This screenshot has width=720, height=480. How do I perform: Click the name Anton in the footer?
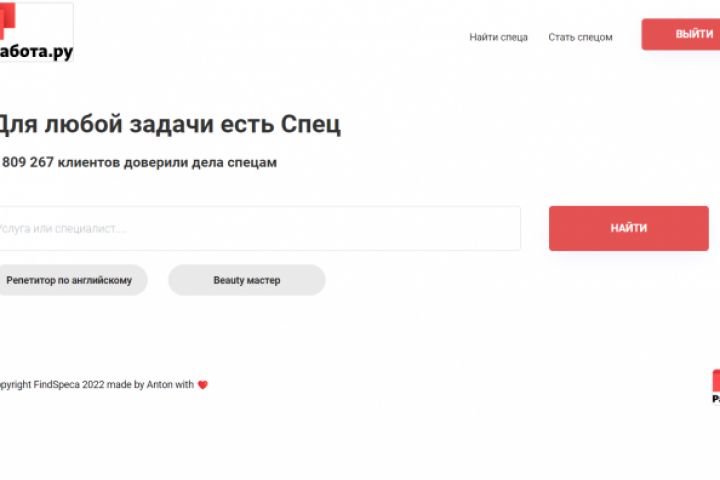160,384
